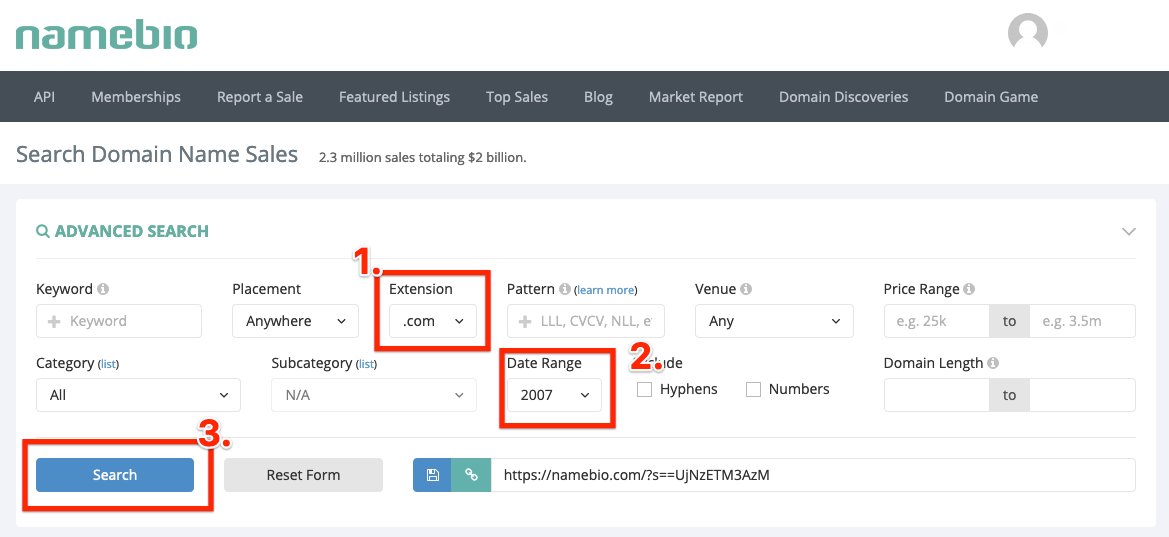Go to Memberships page
The width and height of the screenshot is (1169, 537).
point(136,97)
